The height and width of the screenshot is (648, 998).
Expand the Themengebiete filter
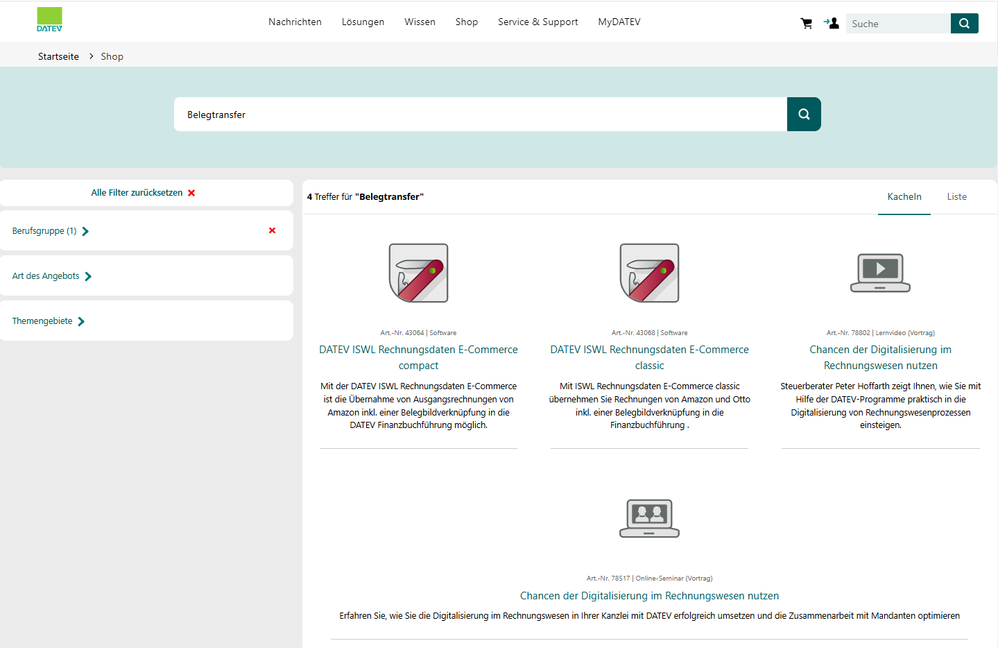(x=48, y=321)
